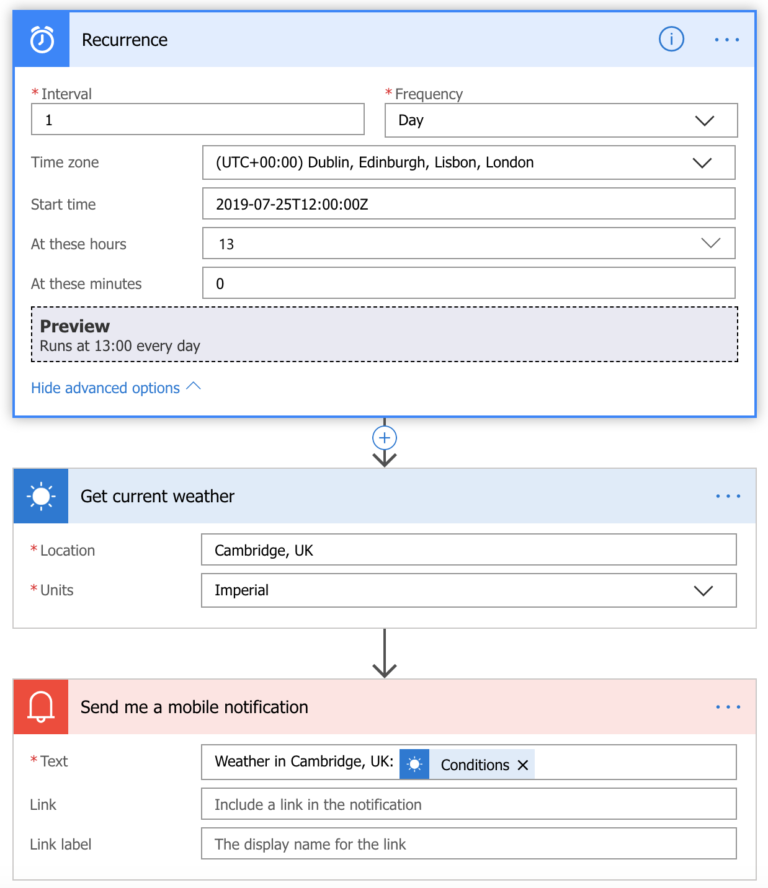Click the Link label input field
This screenshot has width=768, height=888.
pyautogui.click(x=468, y=844)
